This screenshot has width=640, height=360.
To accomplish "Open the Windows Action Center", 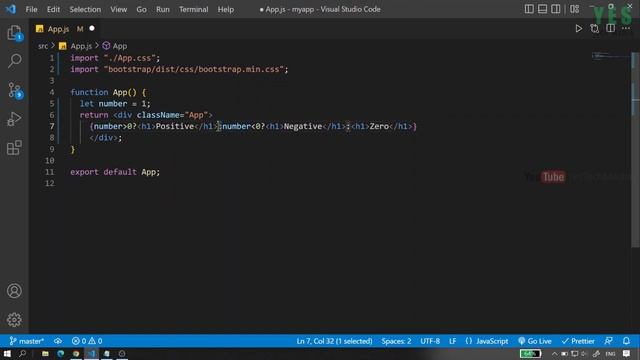I will (x=627, y=353).
